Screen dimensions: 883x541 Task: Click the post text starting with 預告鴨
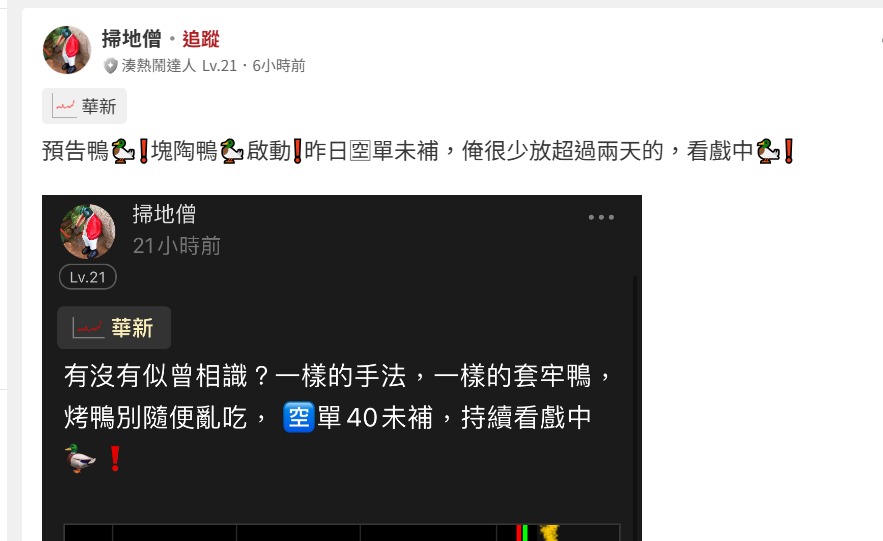tap(418, 151)
